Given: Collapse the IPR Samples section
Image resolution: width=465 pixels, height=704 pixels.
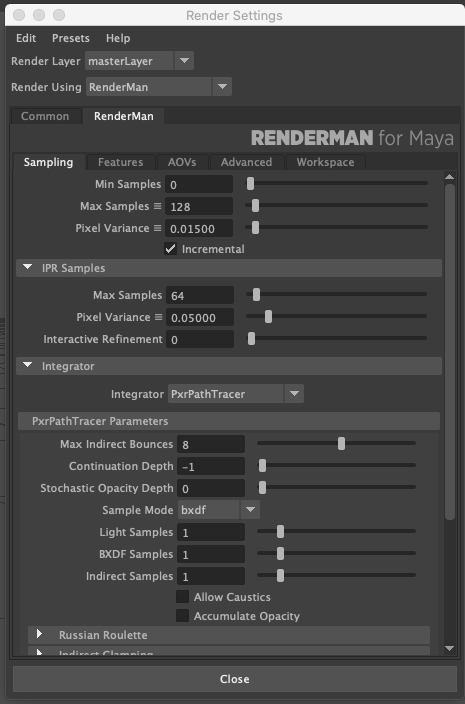Looking at the screenshot, I should [28, 268].
